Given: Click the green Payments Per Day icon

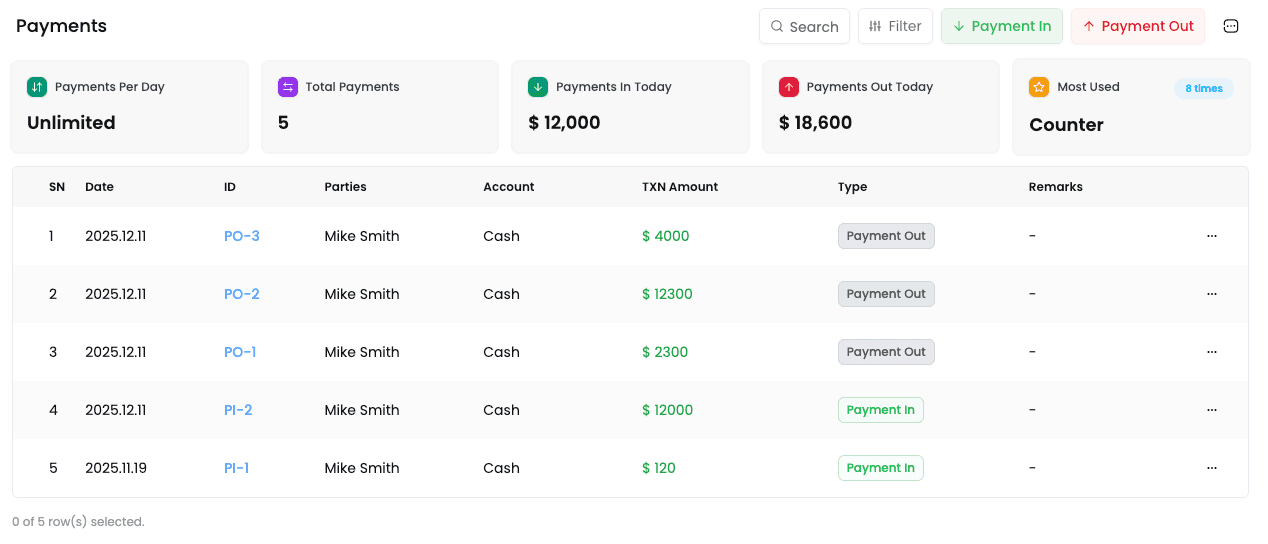Looking at the screenshot, I should (x=37, y=87).
